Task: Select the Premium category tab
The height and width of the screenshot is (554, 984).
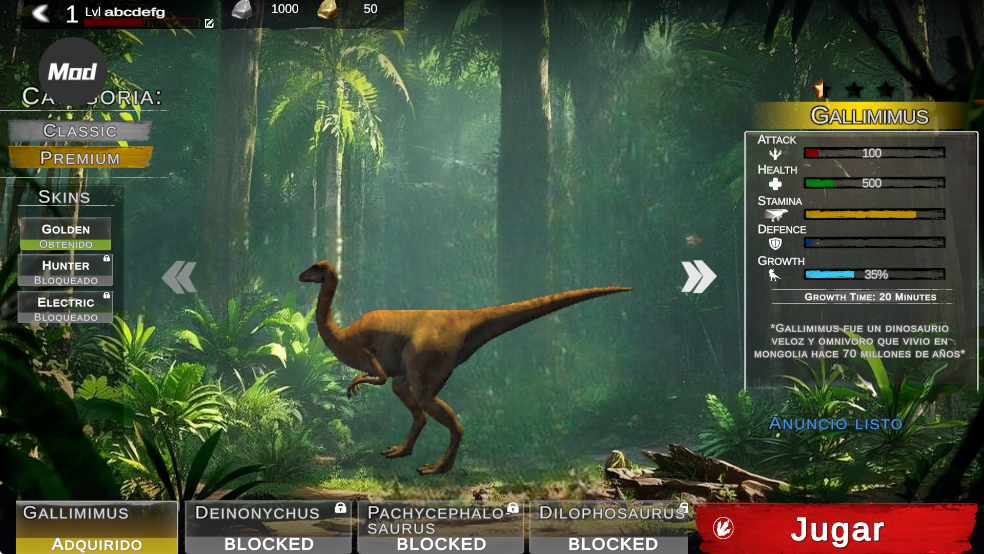Action: tap(80, 158)
